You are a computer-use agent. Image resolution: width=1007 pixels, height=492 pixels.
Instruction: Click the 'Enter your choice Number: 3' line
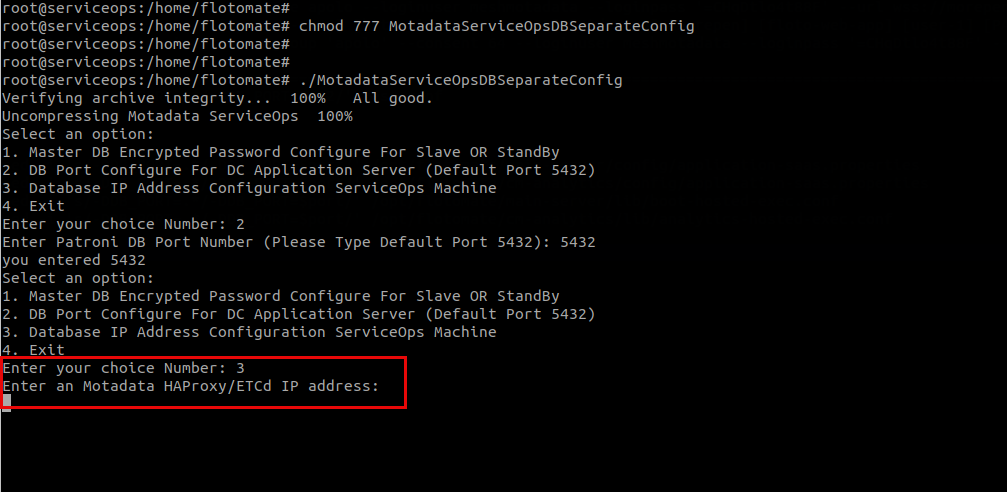tap(123, 368)
